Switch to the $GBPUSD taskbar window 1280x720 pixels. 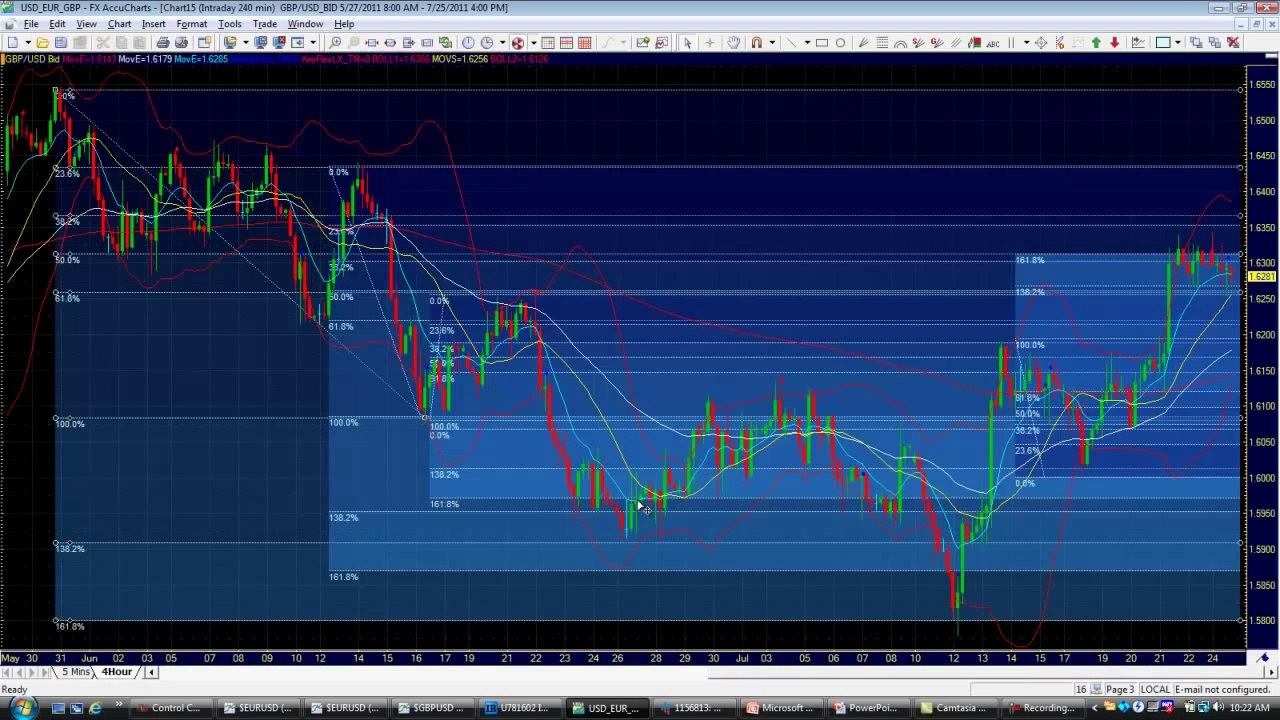point(431,708)
